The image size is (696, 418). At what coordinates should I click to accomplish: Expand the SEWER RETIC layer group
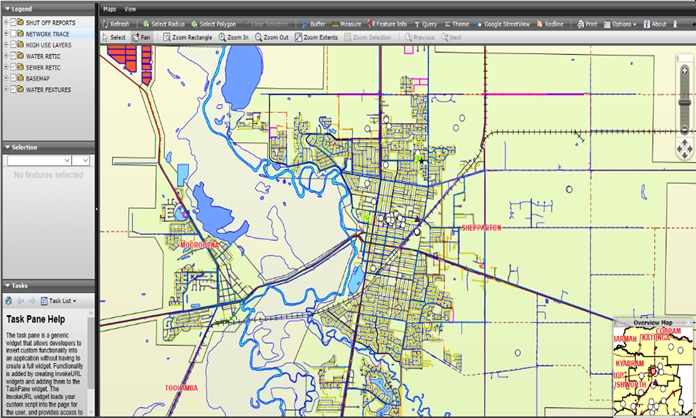click(6, 67)
